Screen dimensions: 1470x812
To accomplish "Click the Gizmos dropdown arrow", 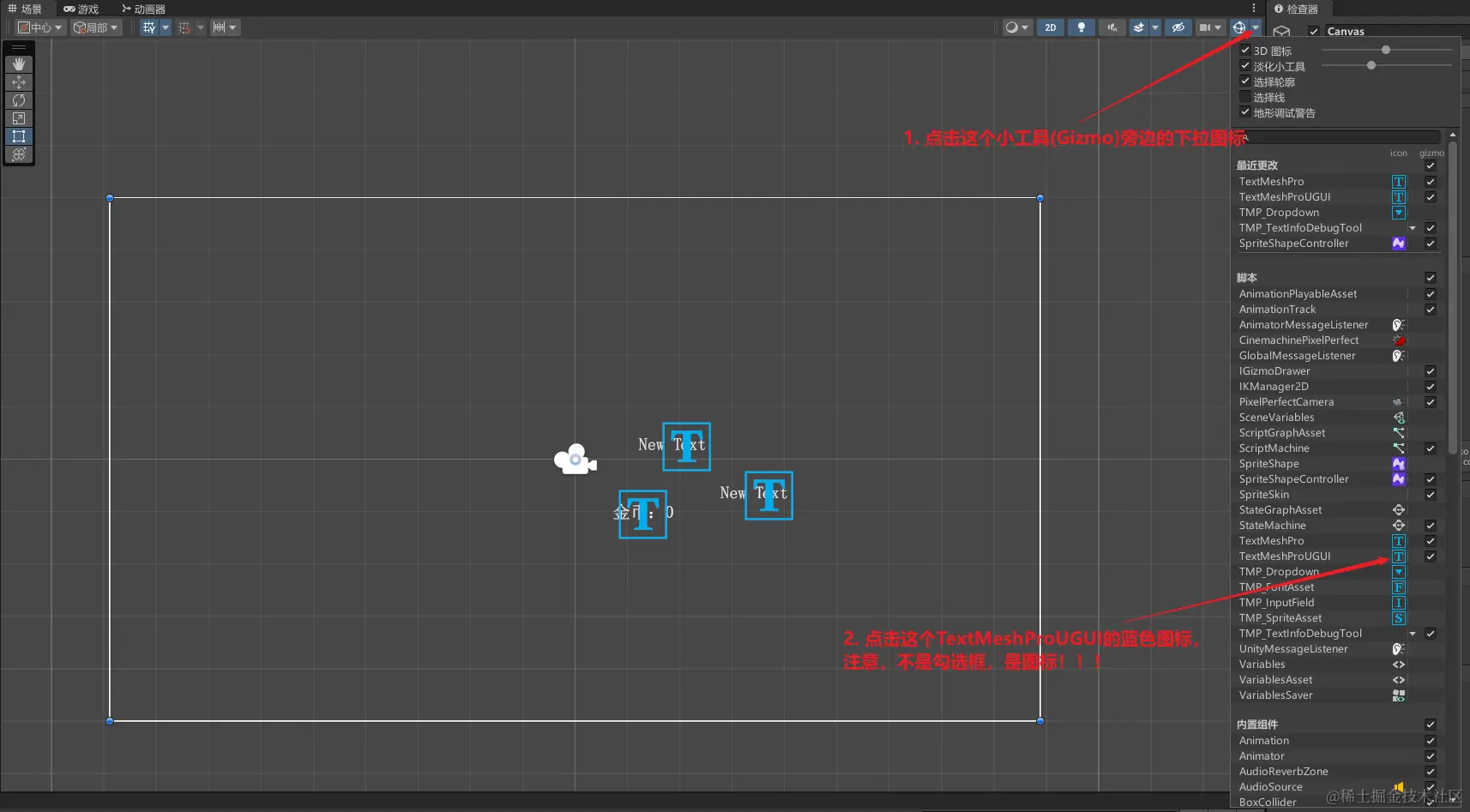I will 1256,27.
